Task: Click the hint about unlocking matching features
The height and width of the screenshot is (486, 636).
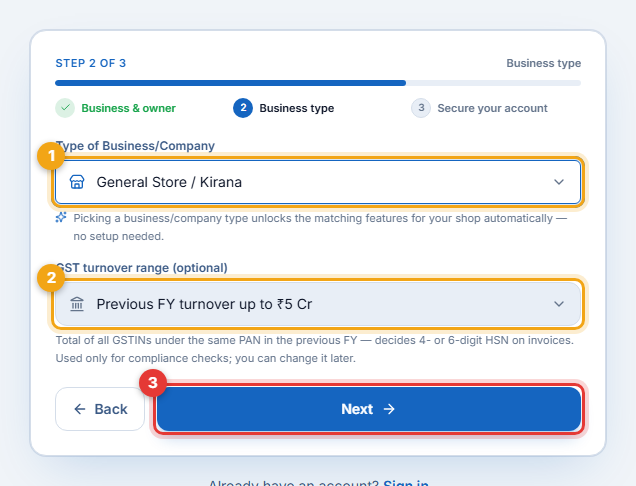Action: [320, 227]
